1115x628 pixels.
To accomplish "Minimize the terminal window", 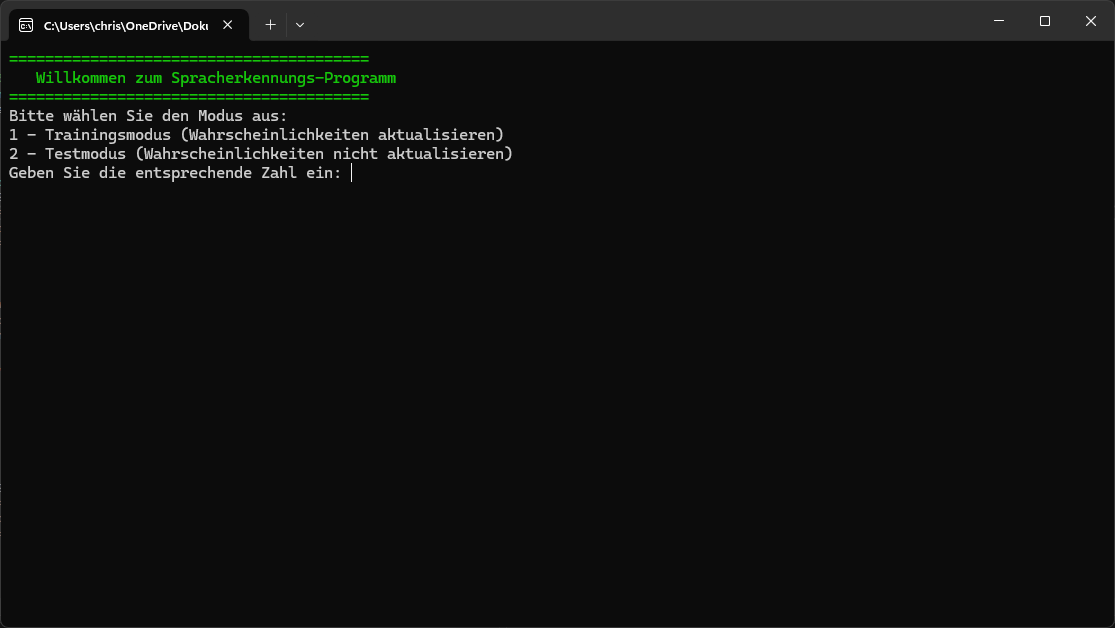I will [x=998, y=21].
